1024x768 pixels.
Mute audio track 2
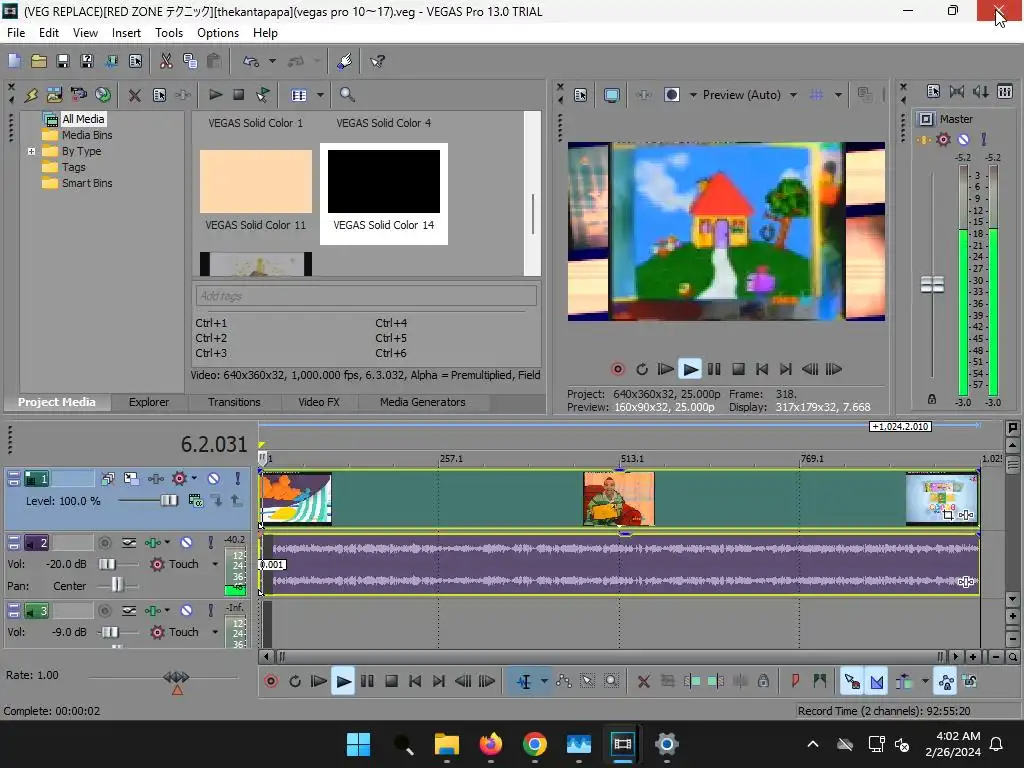[186, 542]
